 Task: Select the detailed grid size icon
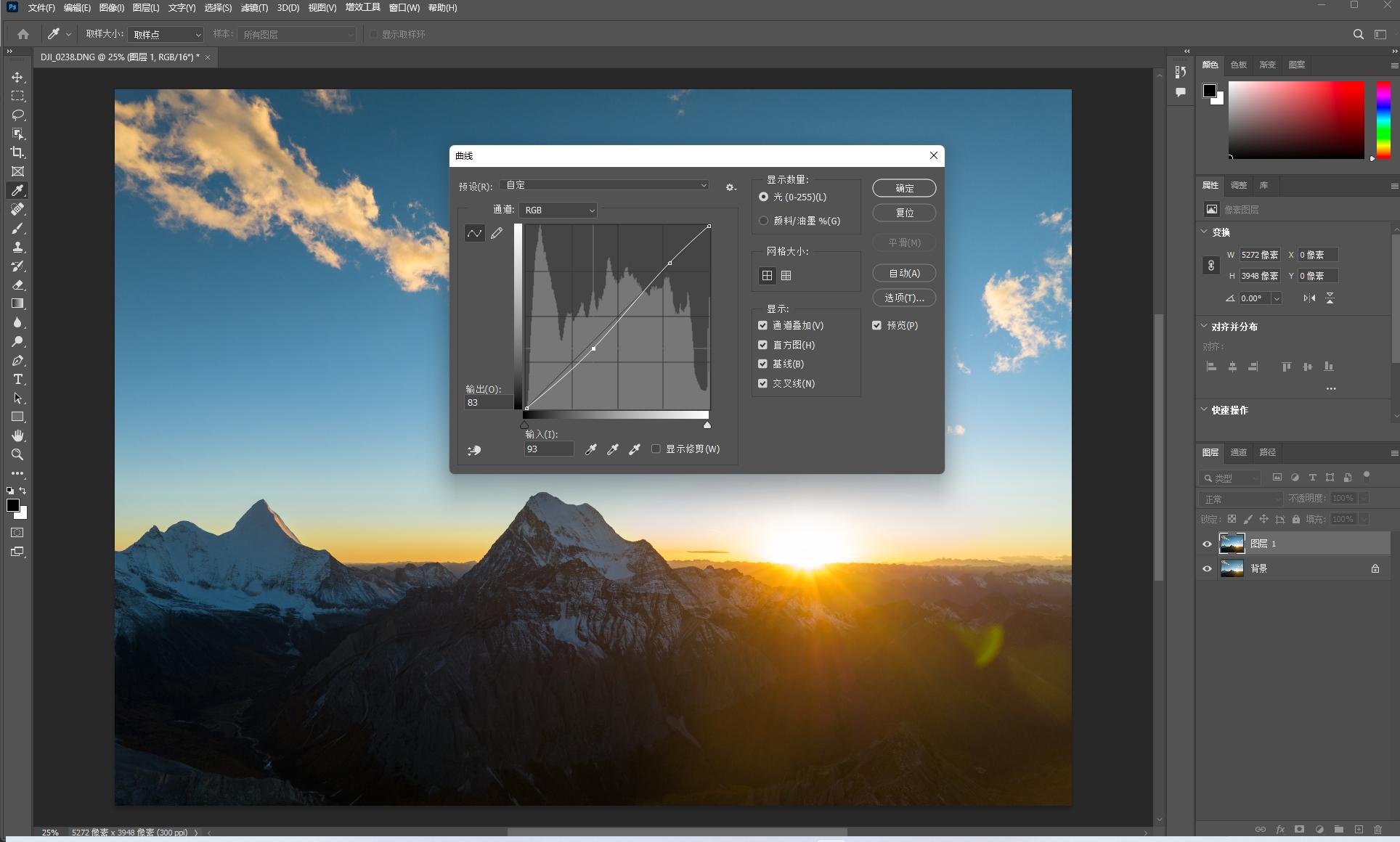click(786, 275)
